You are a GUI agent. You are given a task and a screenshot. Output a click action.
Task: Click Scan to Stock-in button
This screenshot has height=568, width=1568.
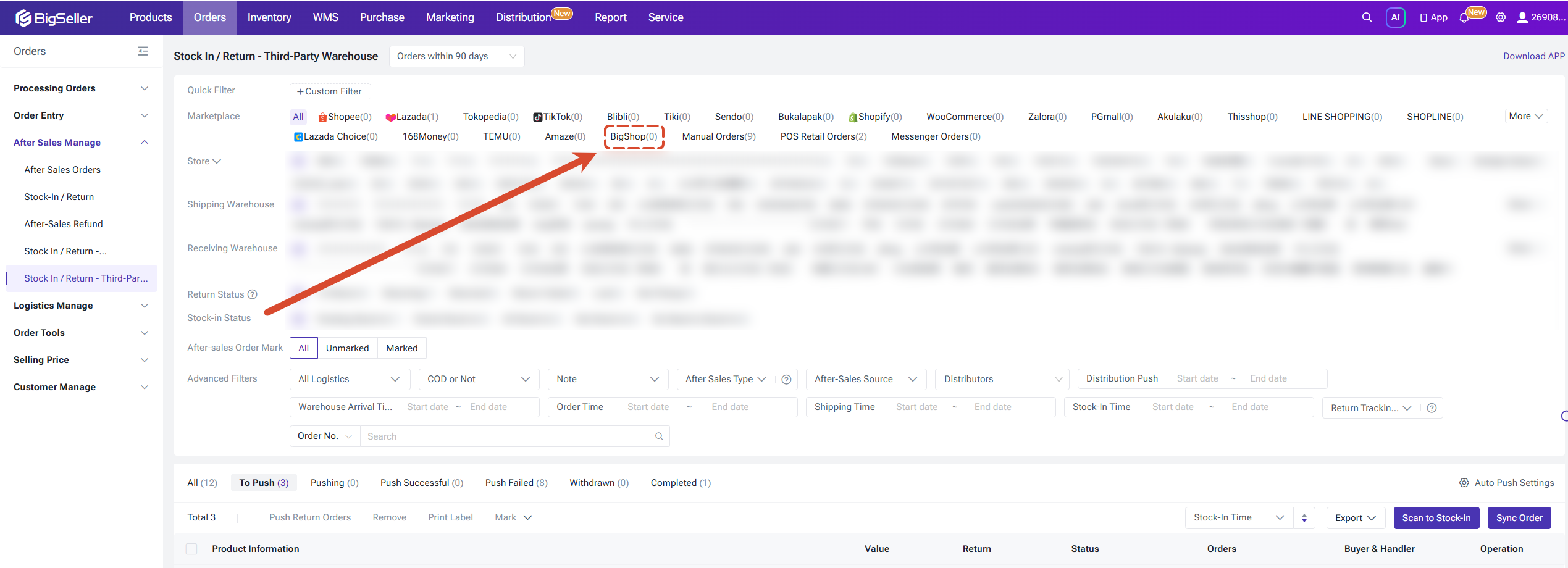[x=1436, y=518]
